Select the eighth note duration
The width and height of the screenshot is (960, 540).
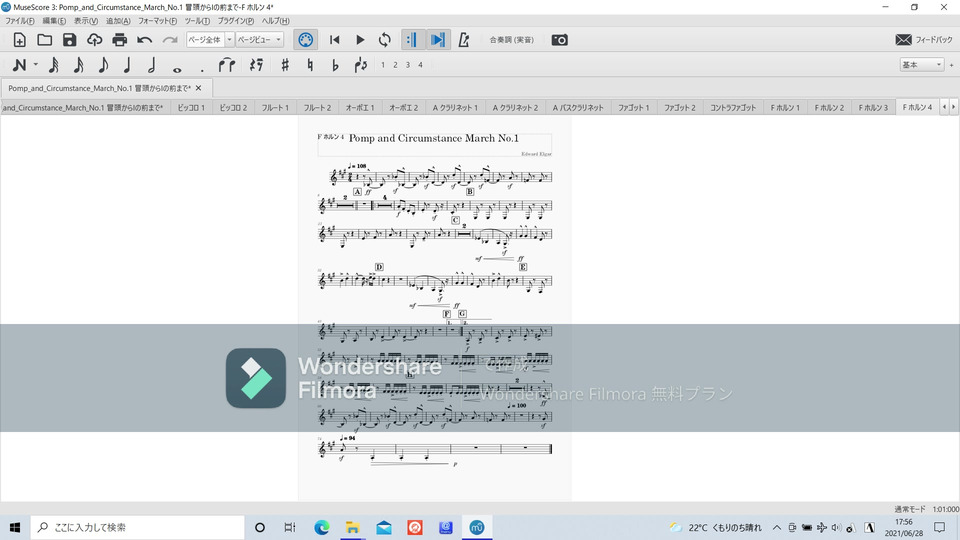[x=103, y=65]
